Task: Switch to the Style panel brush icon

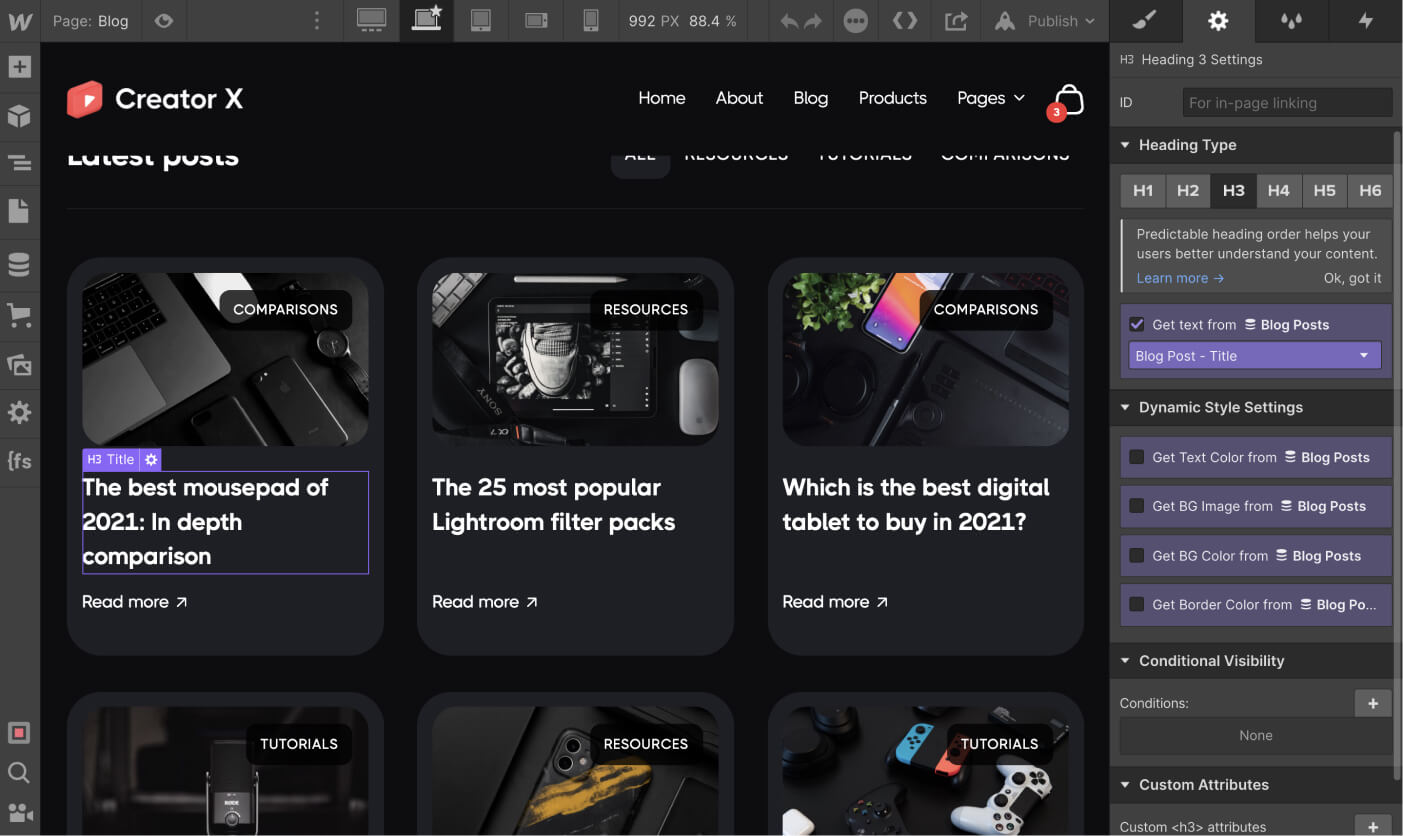Action: point(1145,20)
